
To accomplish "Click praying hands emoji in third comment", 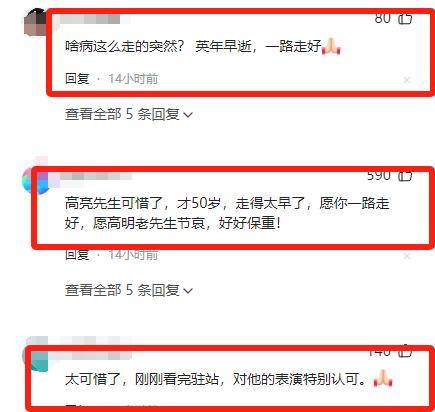I will tap(383, 378).
